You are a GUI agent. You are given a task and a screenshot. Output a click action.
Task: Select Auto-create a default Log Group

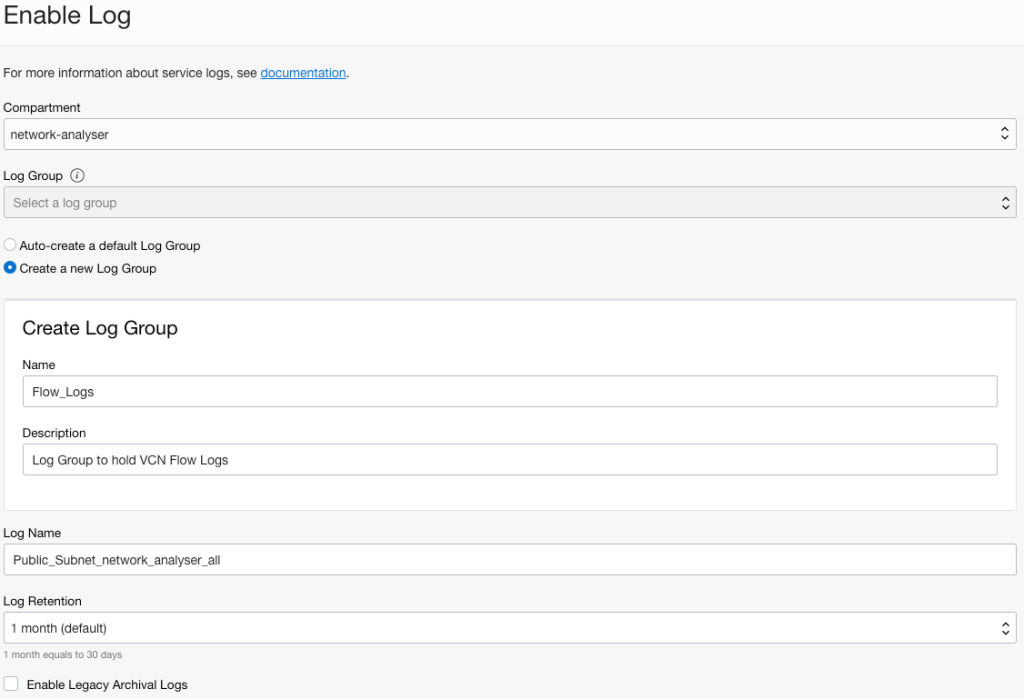(x=10, y=245)
